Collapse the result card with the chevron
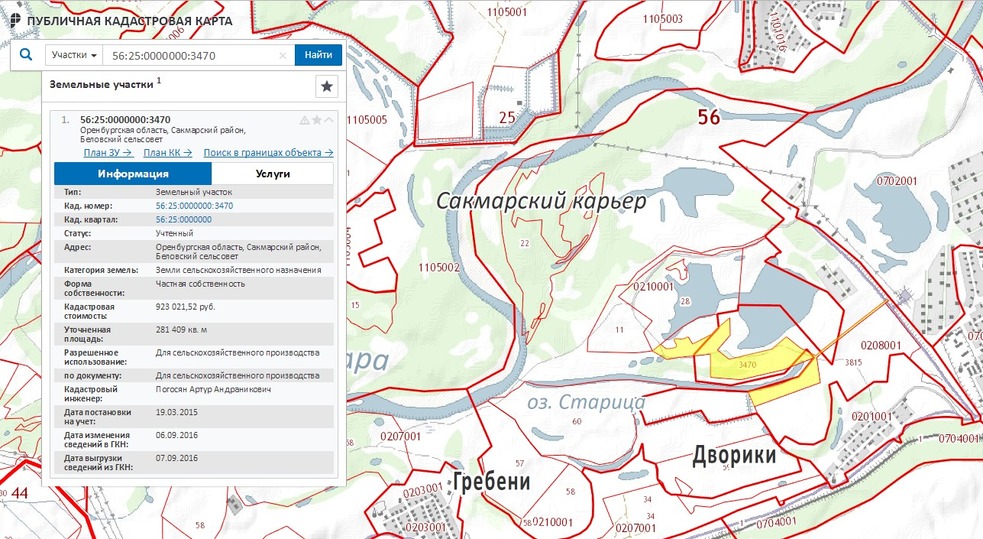Viewport: 983px width, 539px height. pos(329,120)
